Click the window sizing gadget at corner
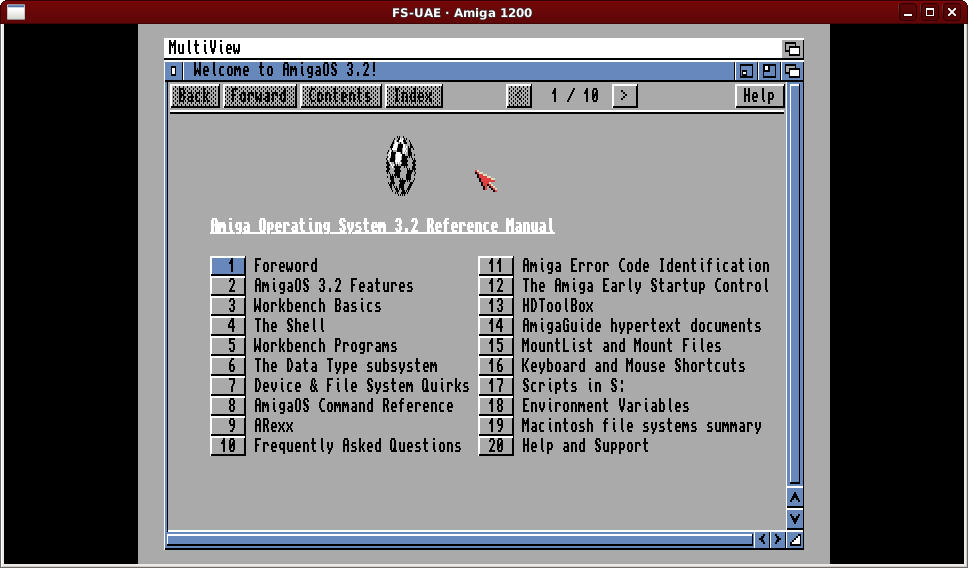 795,540
